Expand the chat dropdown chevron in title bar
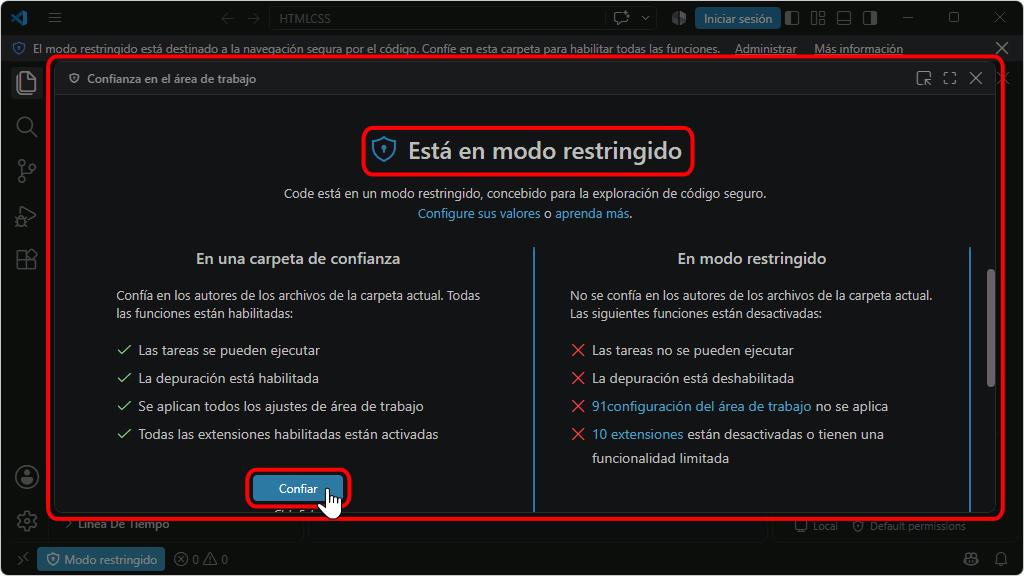 (645, 18)
